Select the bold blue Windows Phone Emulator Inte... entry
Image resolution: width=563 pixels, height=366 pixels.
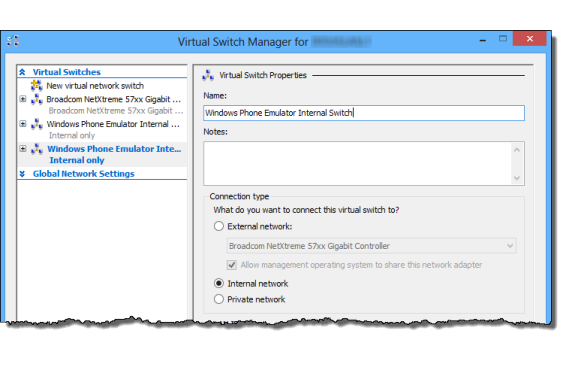(114, 149)
